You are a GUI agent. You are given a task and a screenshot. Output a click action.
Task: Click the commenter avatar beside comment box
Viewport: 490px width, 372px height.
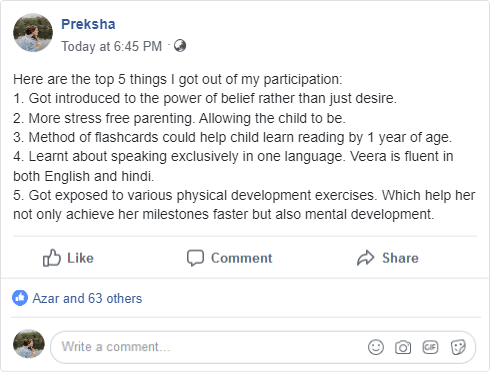click(29, 344)
